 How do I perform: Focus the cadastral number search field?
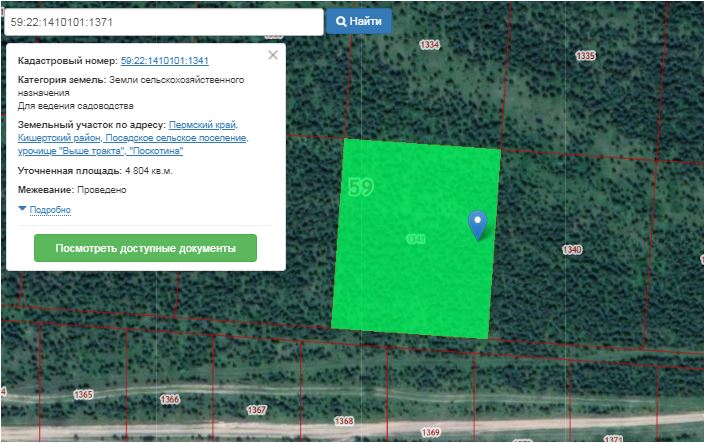163,21
